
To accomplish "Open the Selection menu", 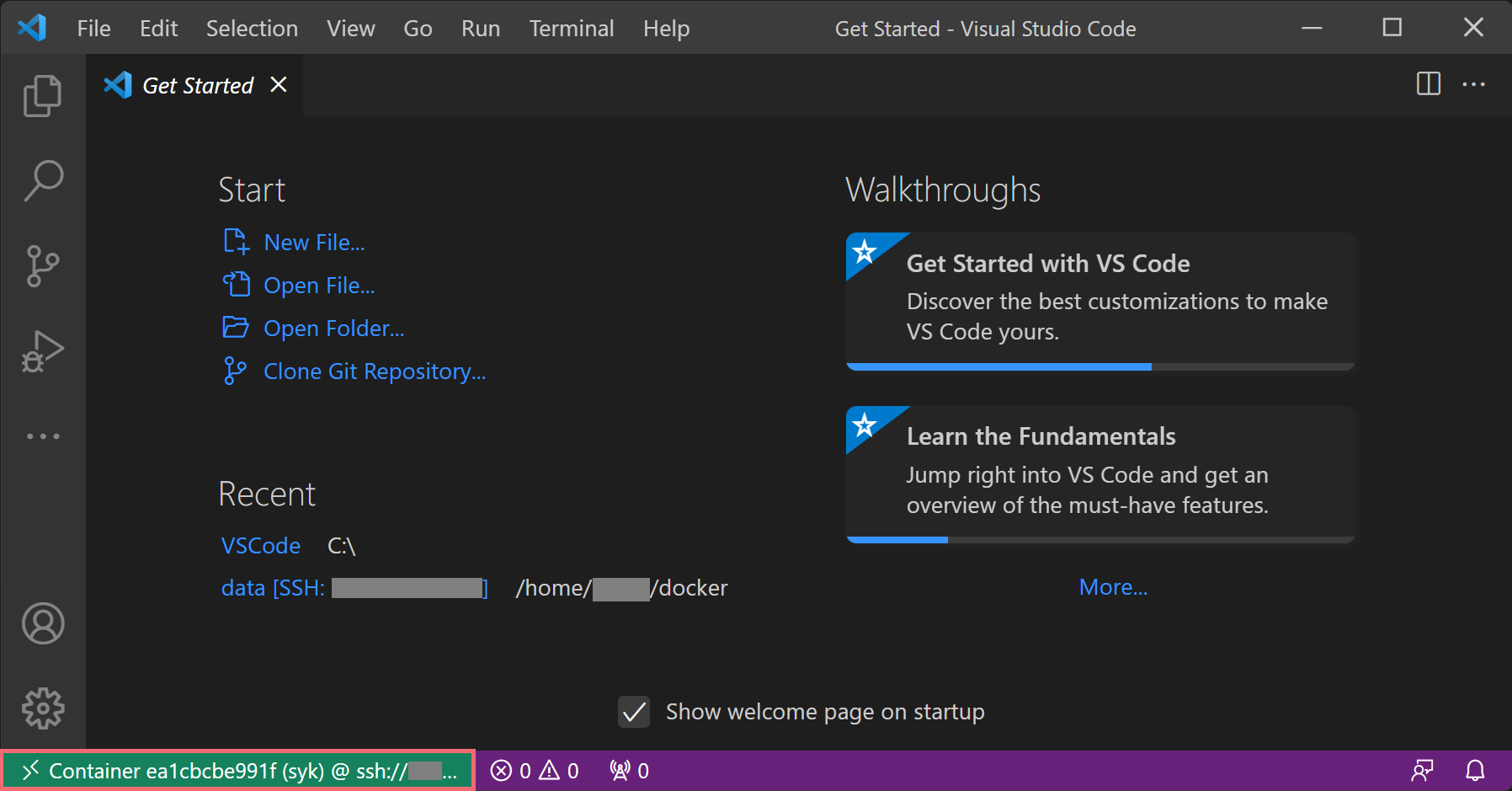I will [x=252, y=29].
